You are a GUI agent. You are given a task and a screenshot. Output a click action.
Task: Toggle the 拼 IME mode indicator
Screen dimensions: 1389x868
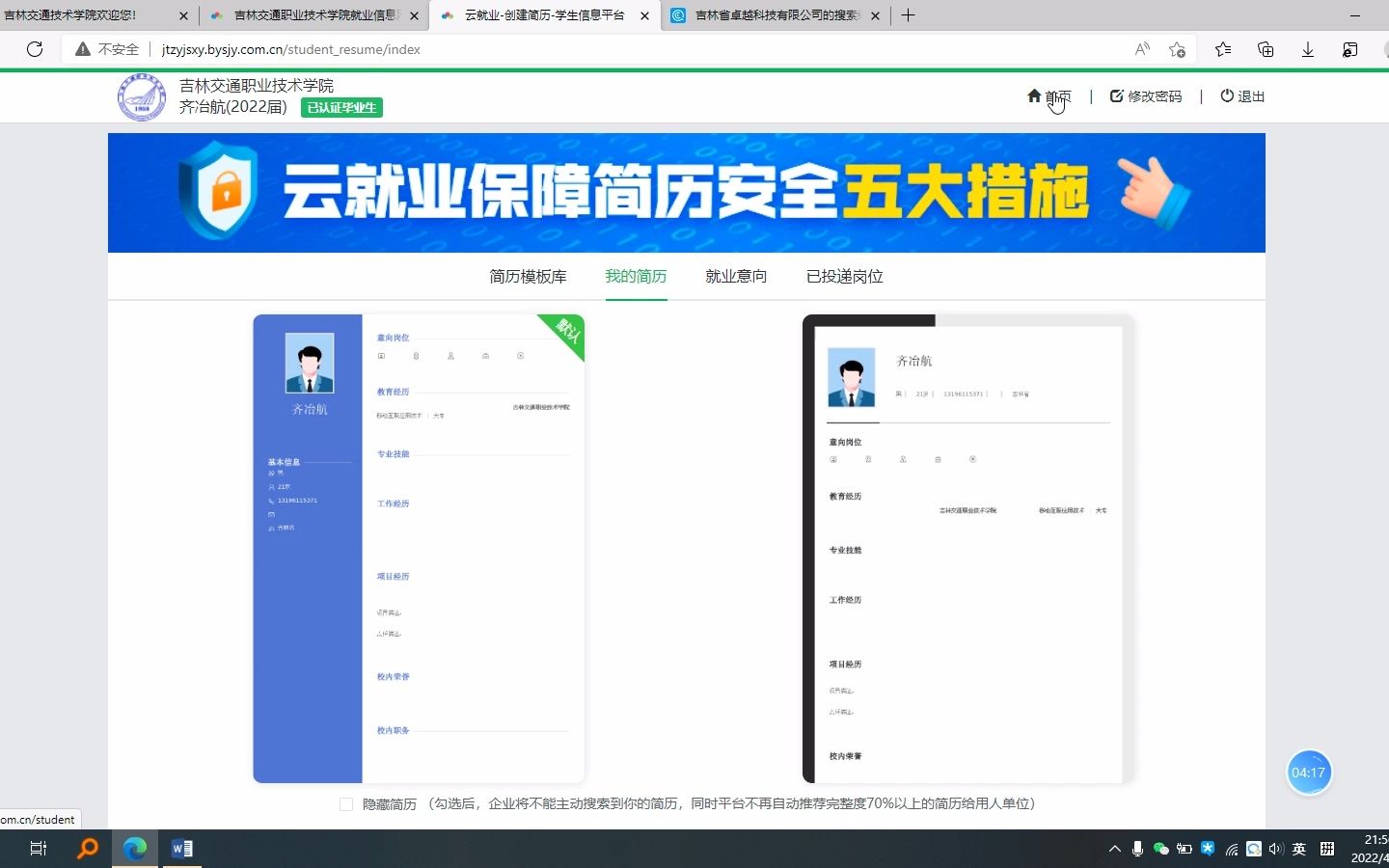coord(1327,849)
